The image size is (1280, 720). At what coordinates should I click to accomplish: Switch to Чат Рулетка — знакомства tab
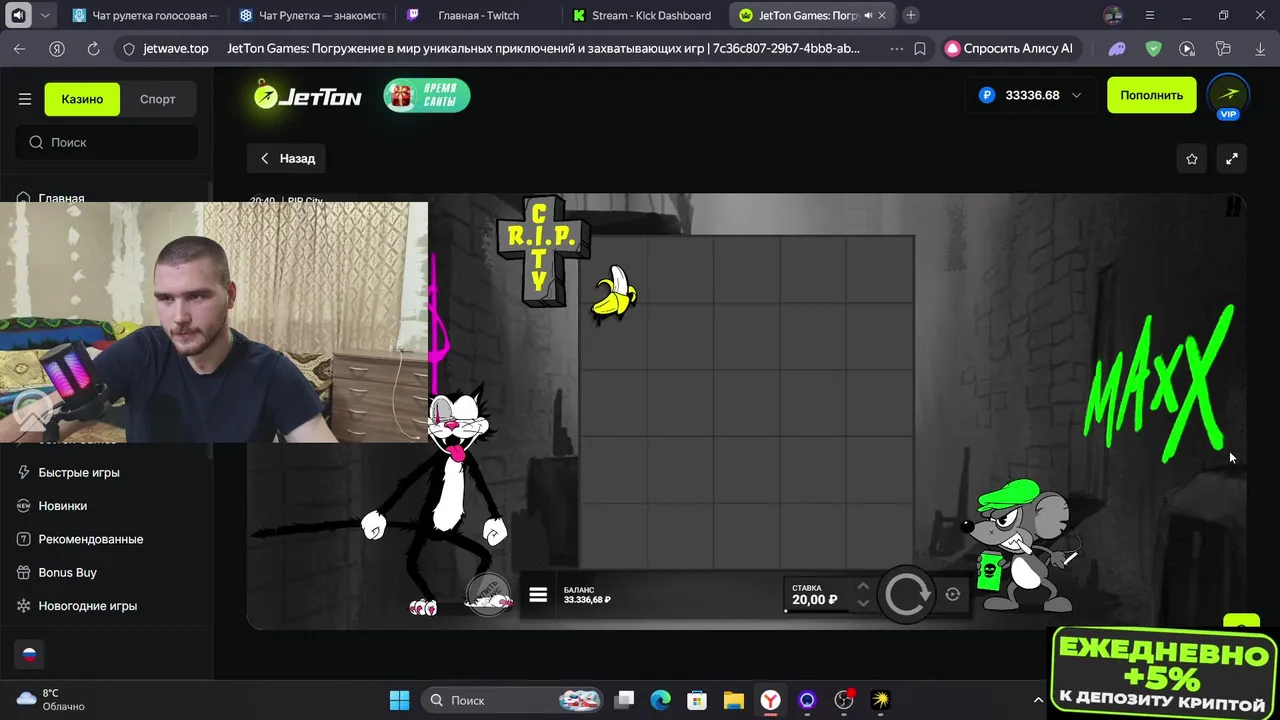[x=312, y=15]
